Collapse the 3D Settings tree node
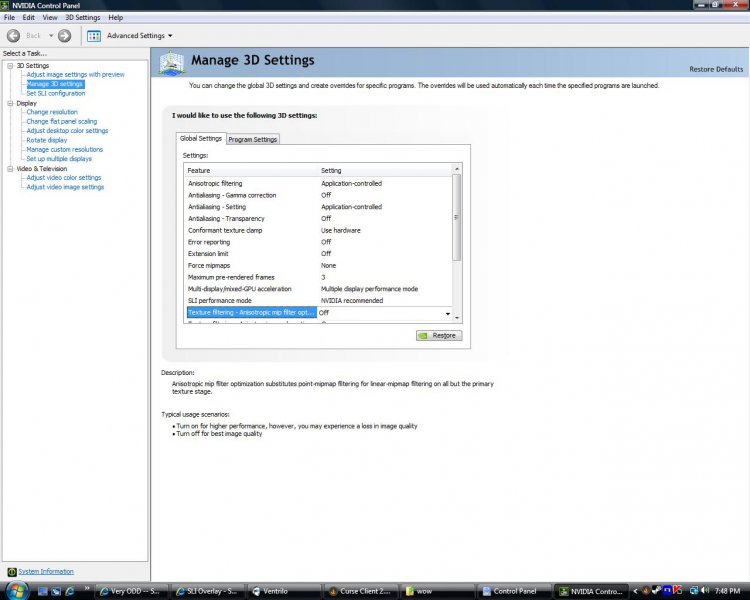Screen dimensions: 750x600 click(10, 66)
